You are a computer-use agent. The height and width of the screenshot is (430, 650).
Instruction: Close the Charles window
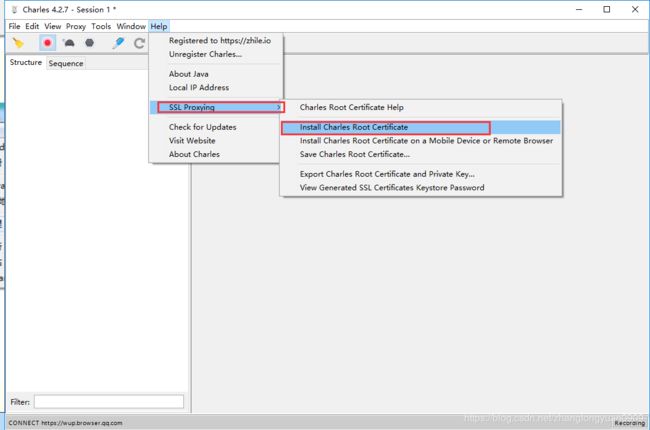point(635,10)
